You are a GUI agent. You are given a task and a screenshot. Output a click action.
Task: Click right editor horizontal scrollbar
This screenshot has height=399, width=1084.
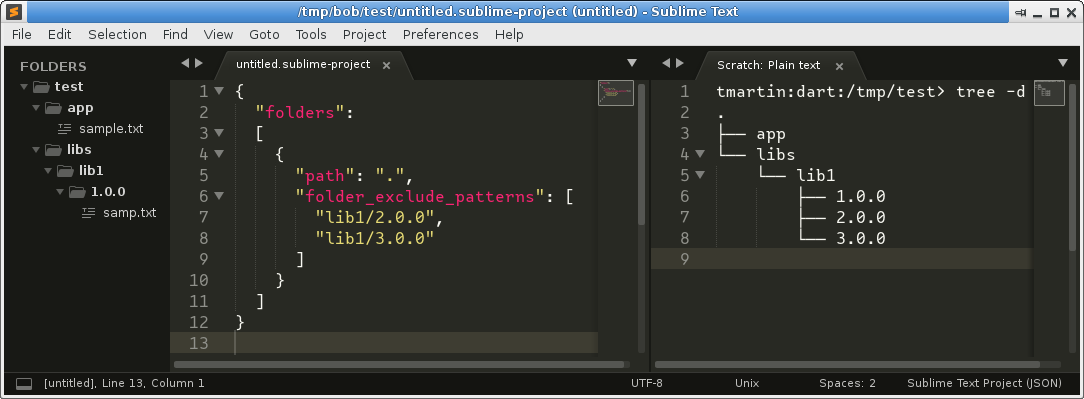point(847,364)
